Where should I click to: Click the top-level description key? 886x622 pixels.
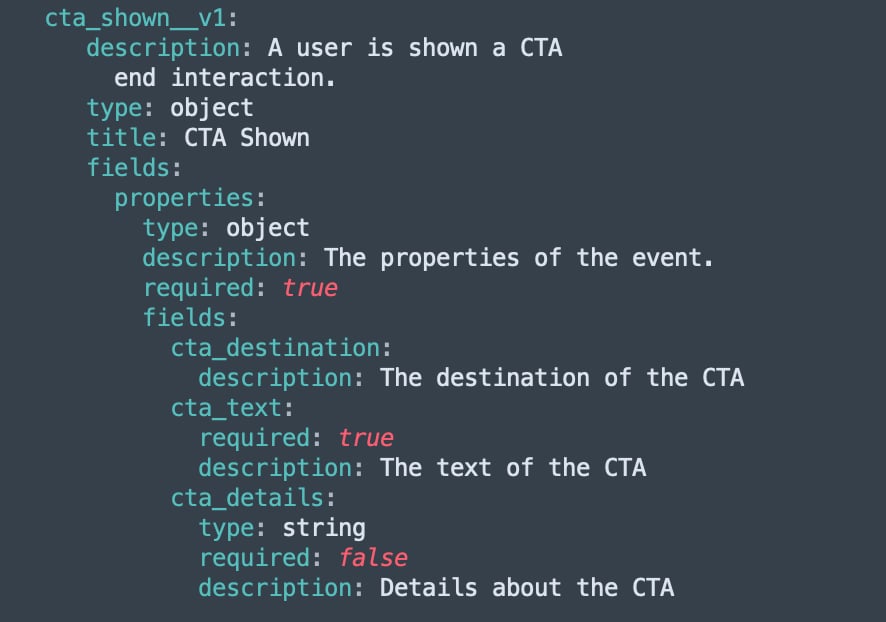(163, 49)
